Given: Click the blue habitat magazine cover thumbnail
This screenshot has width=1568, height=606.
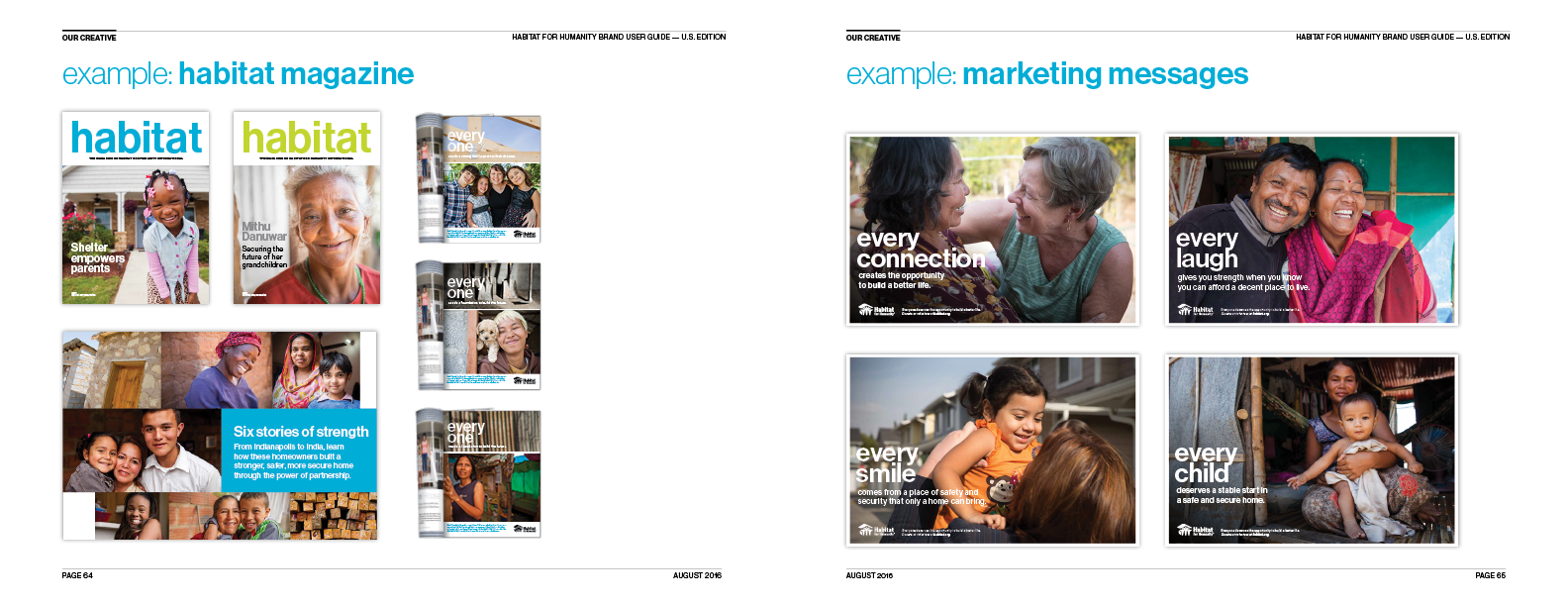Looking at the screenshot, I should click(x=136, y=208).
